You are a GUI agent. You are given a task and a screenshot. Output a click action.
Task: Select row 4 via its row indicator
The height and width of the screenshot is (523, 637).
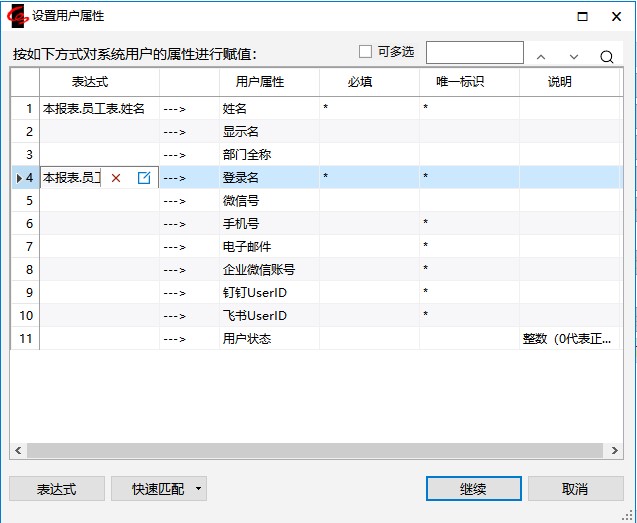click(25, 178)
